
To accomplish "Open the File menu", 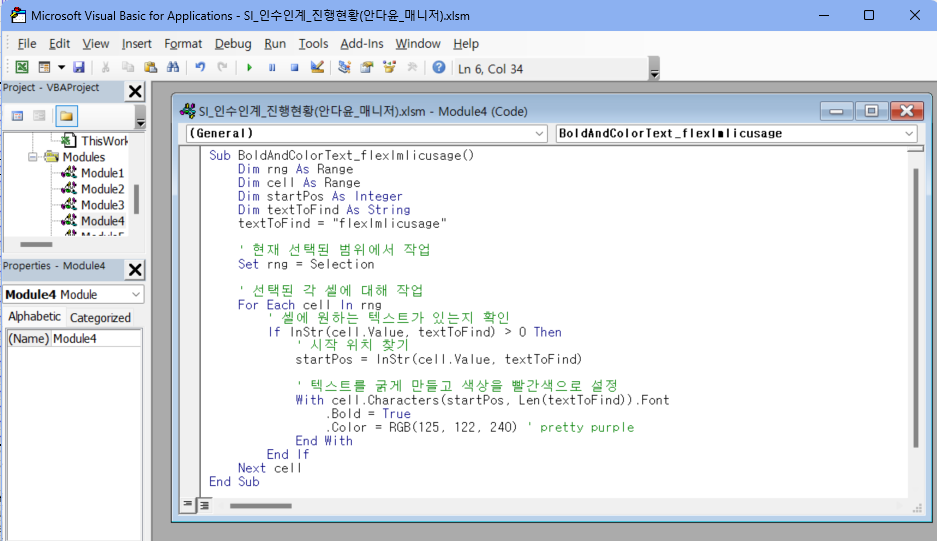I will click(x=27, y=44).
